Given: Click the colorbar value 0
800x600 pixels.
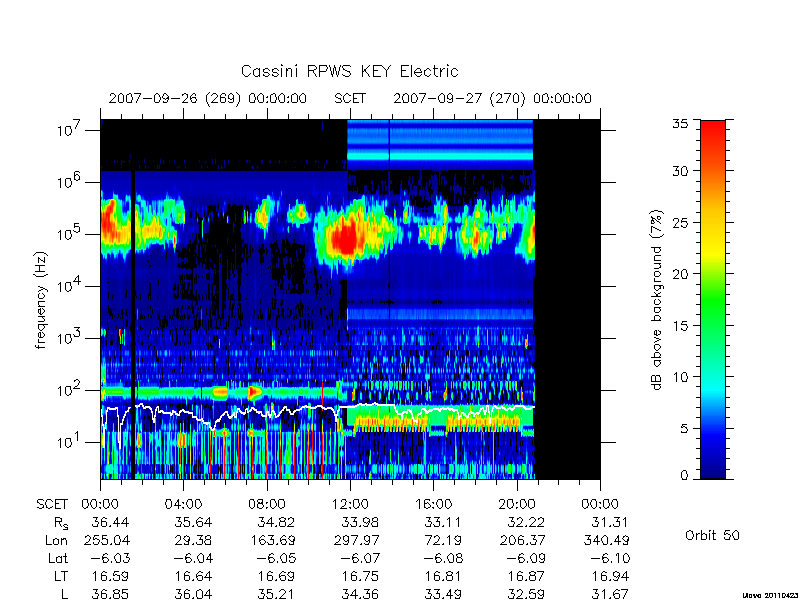Looking at the screenshot, I should click(x=684, y=475).
